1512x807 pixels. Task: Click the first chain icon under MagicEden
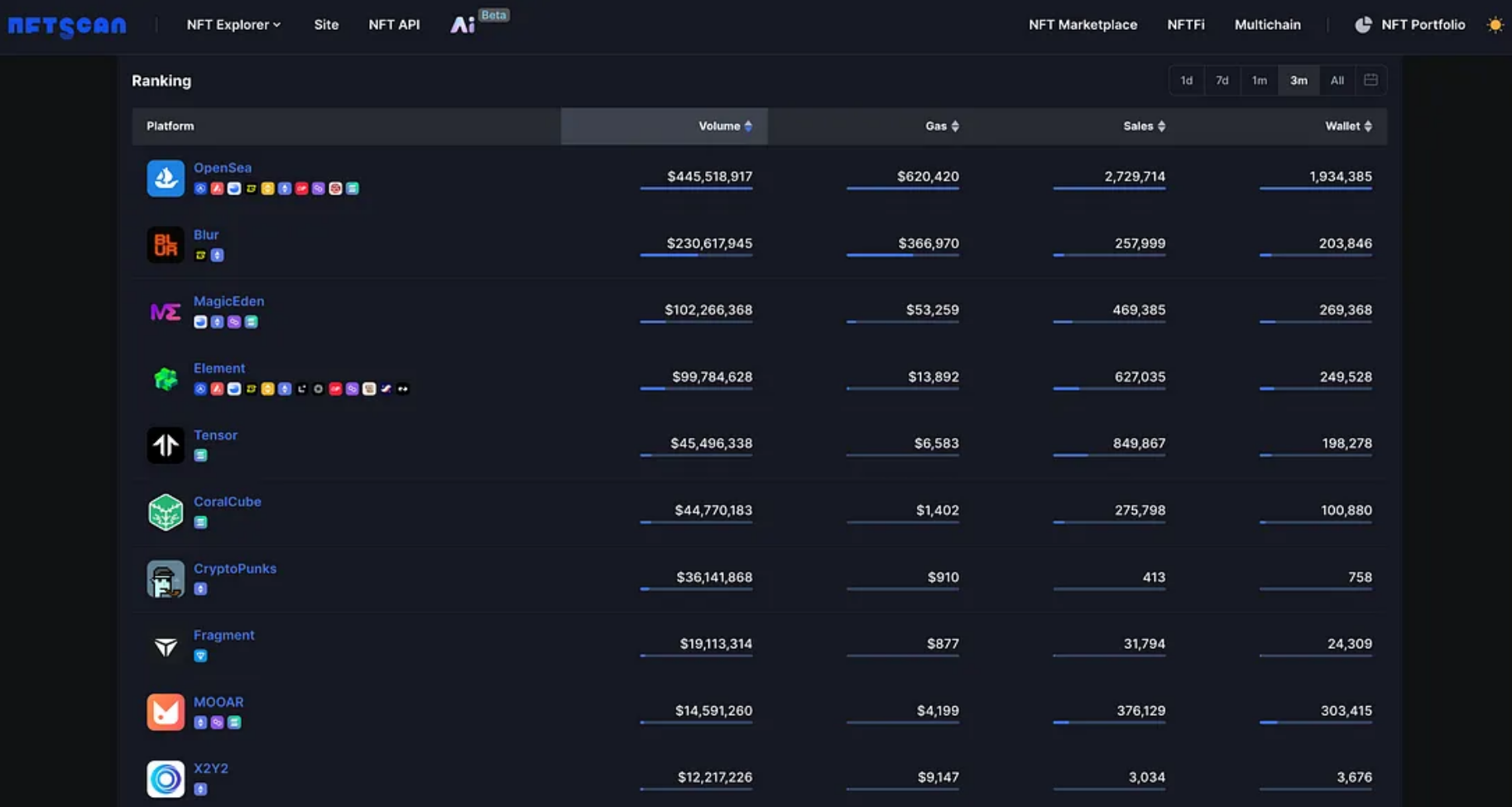(200, 322)
